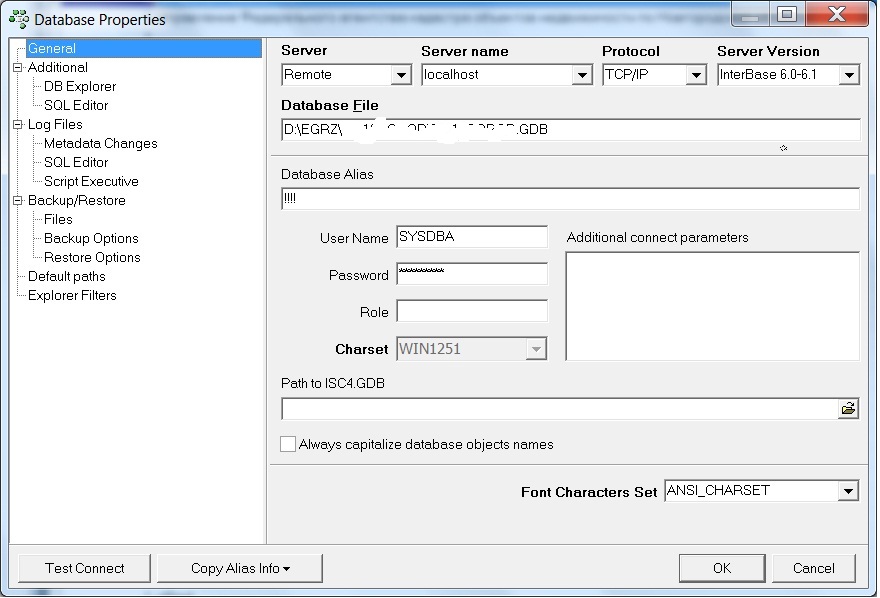Open the Backup Options page
This screenshot has height=598, width=880.
[91, 238]
